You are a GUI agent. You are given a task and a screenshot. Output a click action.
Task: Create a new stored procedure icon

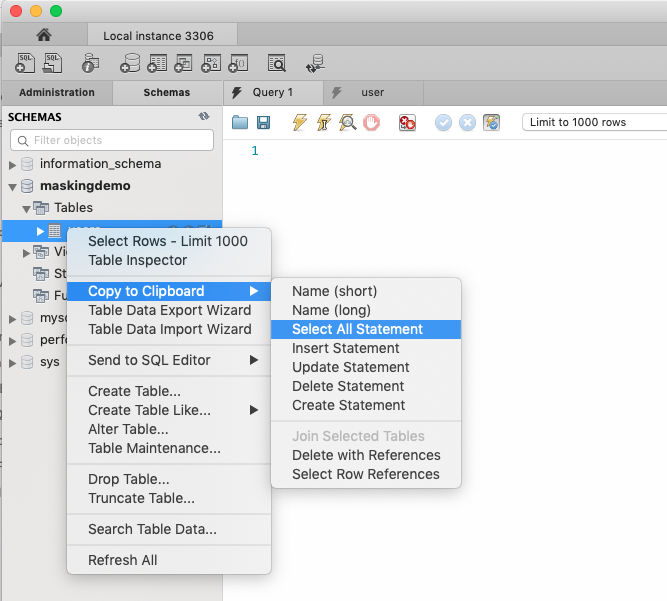click(211, 63)
